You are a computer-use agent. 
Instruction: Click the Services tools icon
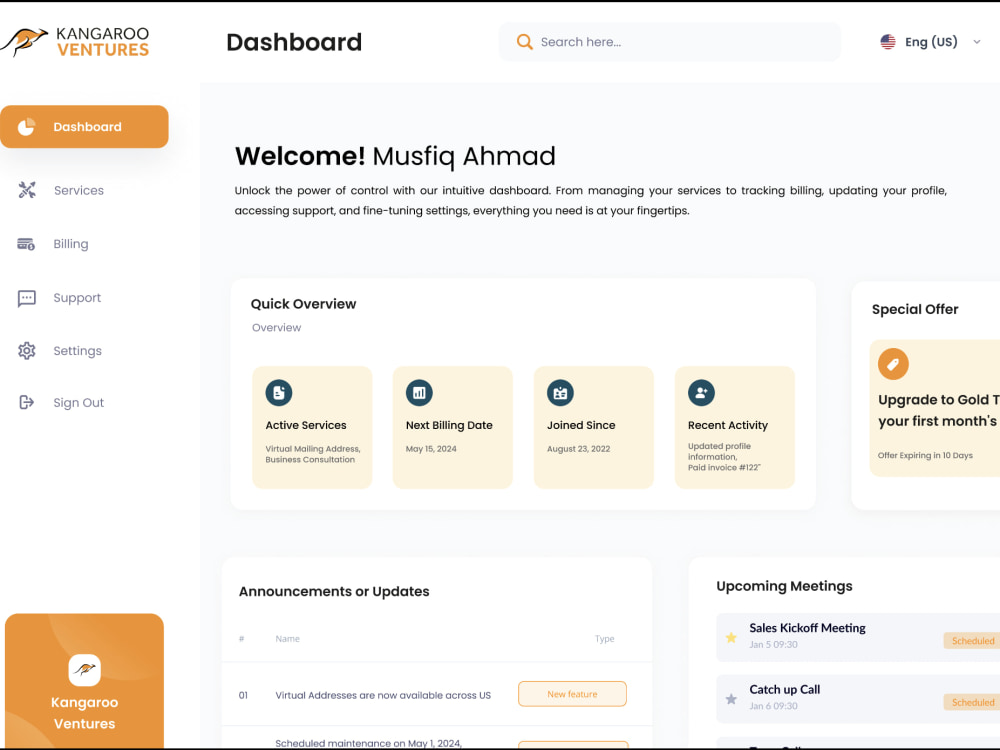[x=27, y=190]
